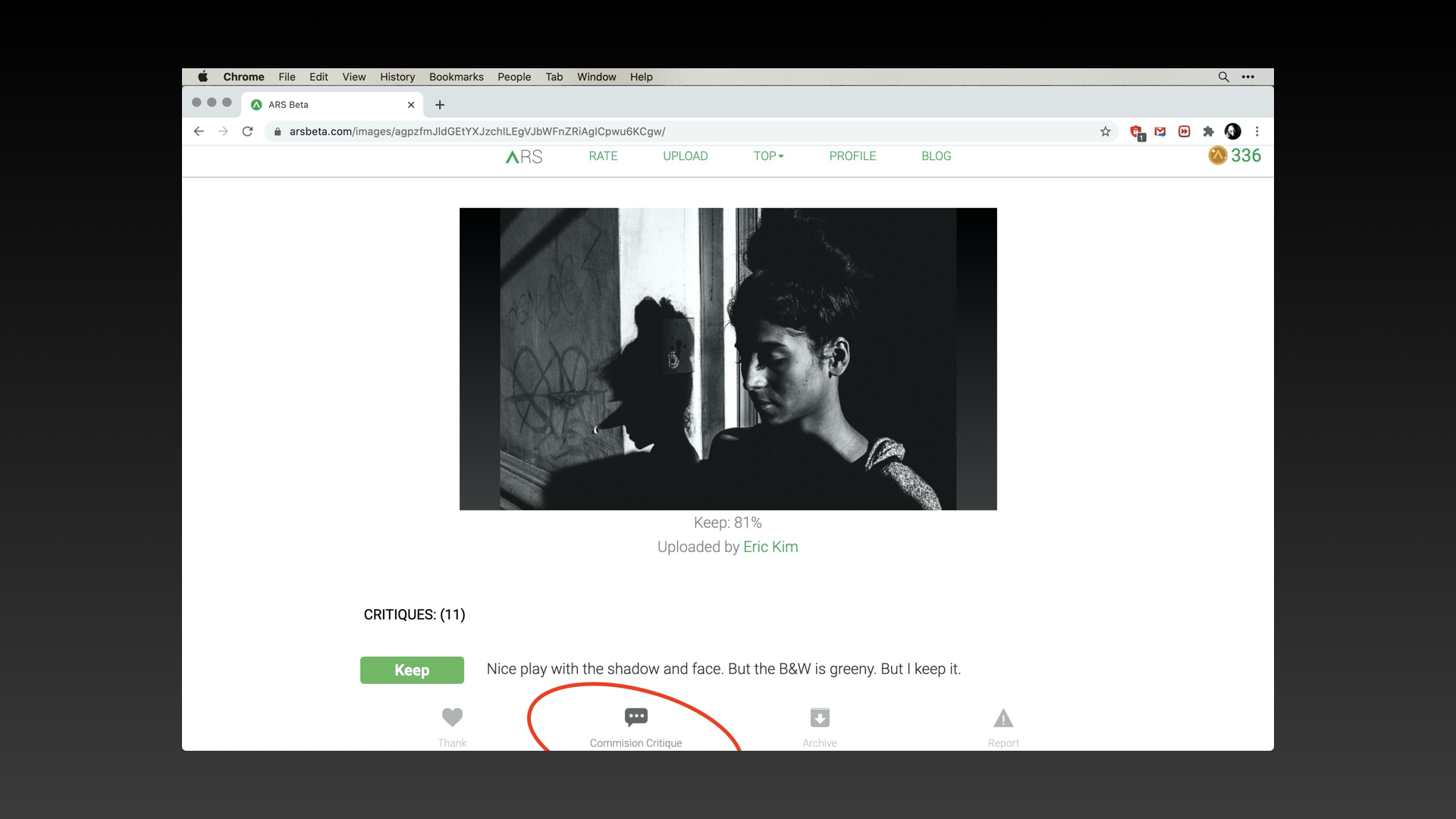Click the Gmail extension icon
The height and width of the screenshot is (819, 1456).
1160,131
